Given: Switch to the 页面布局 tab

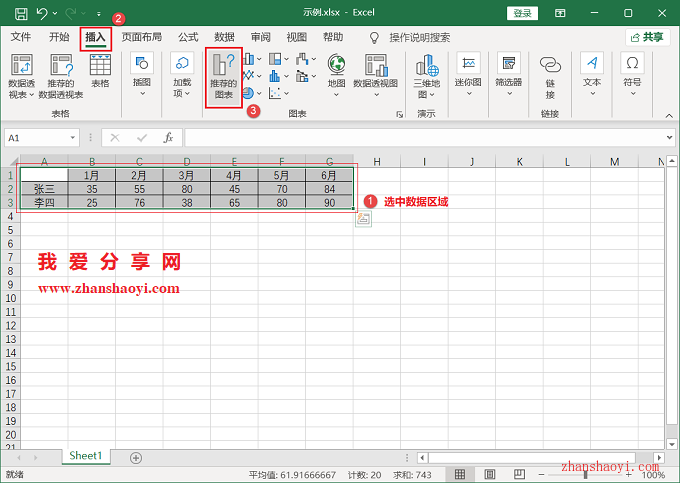Looking at the screenshot, I should [x=142, y=37].
